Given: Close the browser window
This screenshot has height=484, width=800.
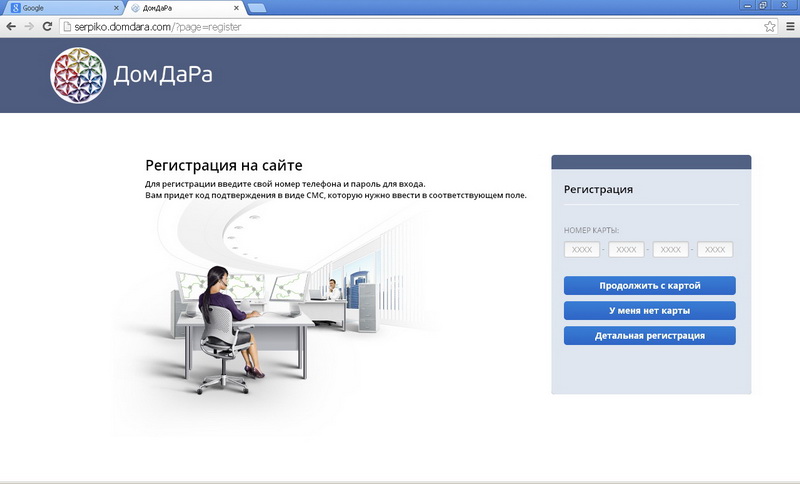Looking at the screenshot, I should [x=785, y=6].
